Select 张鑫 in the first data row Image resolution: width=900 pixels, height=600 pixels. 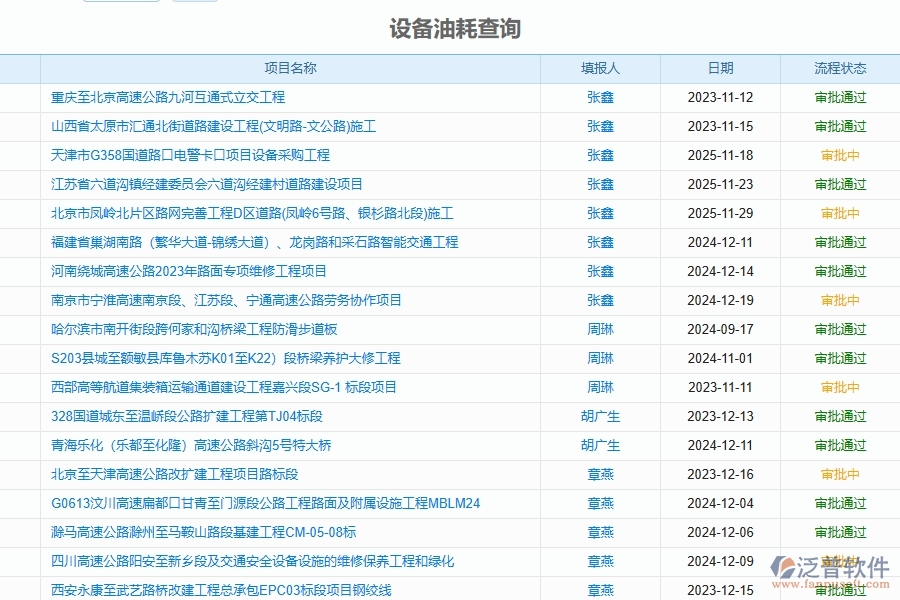tap(600, 98)
